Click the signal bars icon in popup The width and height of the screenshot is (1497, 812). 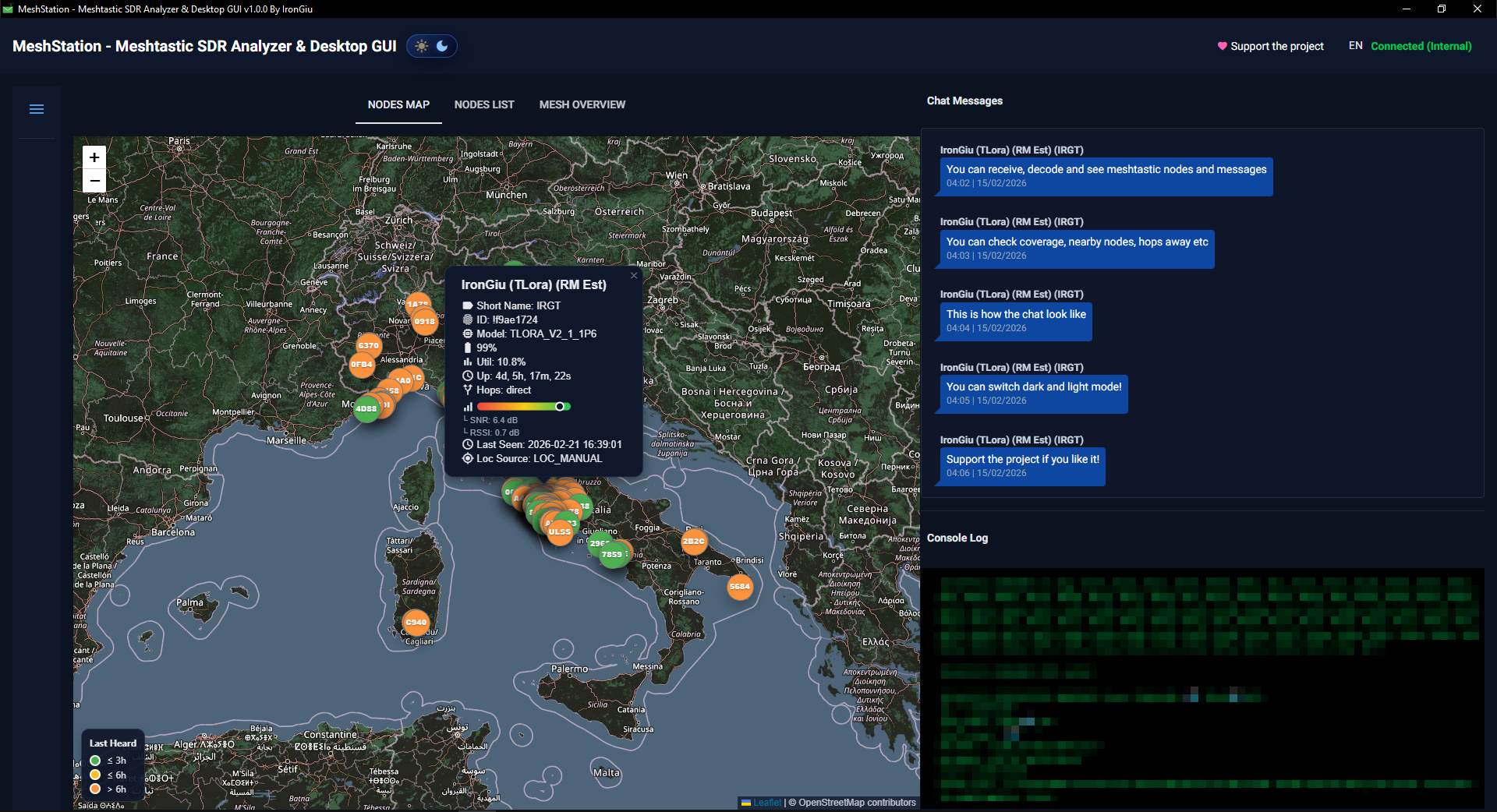[x=468, y=407]
